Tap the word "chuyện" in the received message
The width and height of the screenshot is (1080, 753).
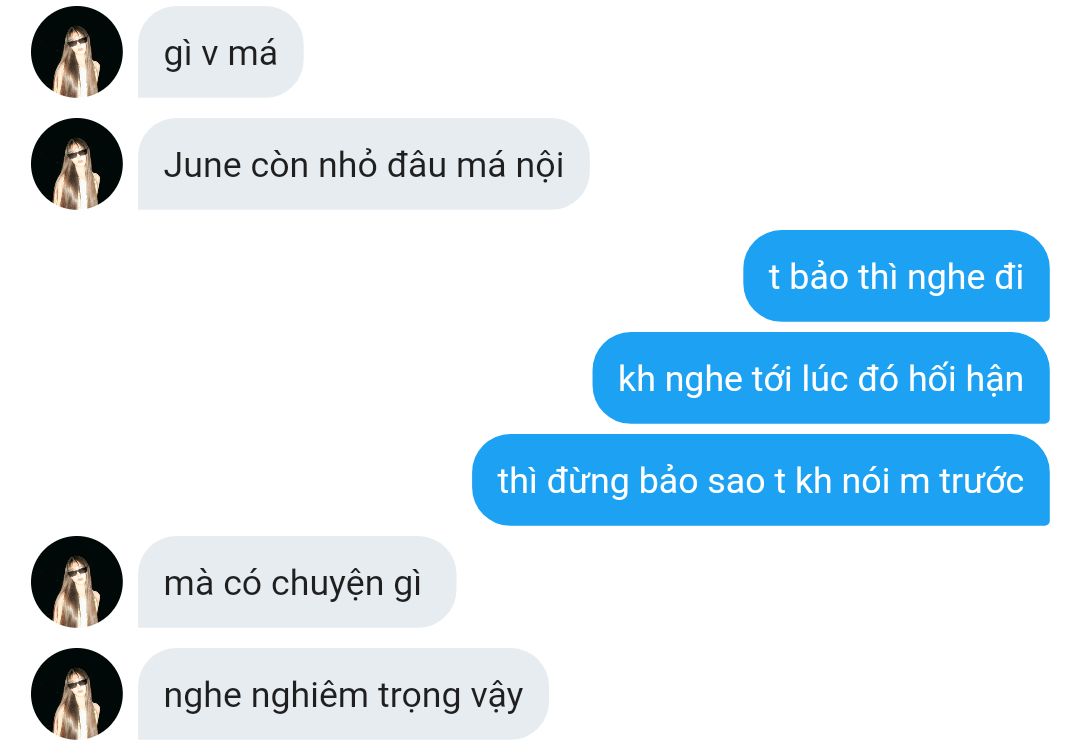[327, 584]
